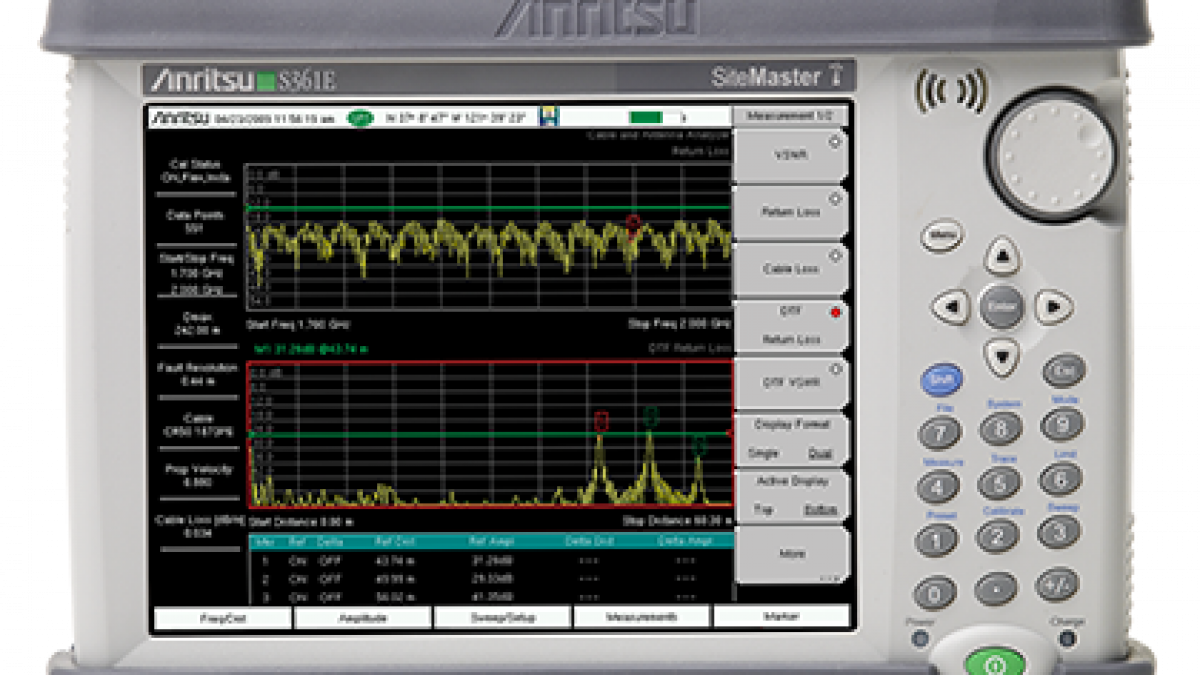Click the Cable type entry in sidebar

196,425
